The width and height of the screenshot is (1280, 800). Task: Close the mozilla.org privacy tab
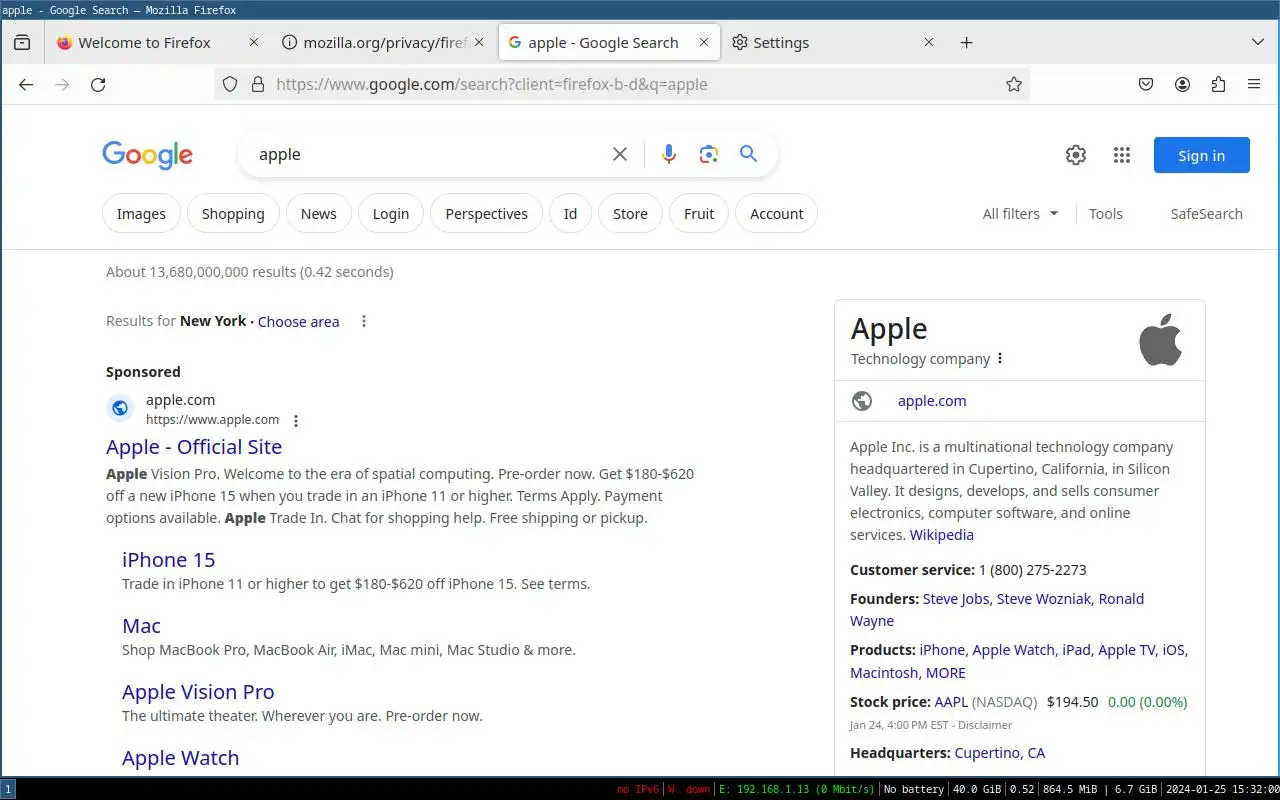[x=479, y=43]
